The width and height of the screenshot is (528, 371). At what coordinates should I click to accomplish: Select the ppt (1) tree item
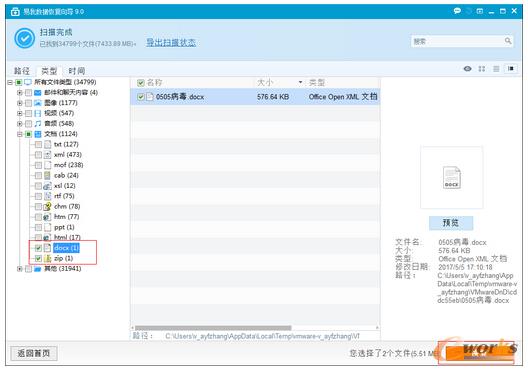click(64, 227)
